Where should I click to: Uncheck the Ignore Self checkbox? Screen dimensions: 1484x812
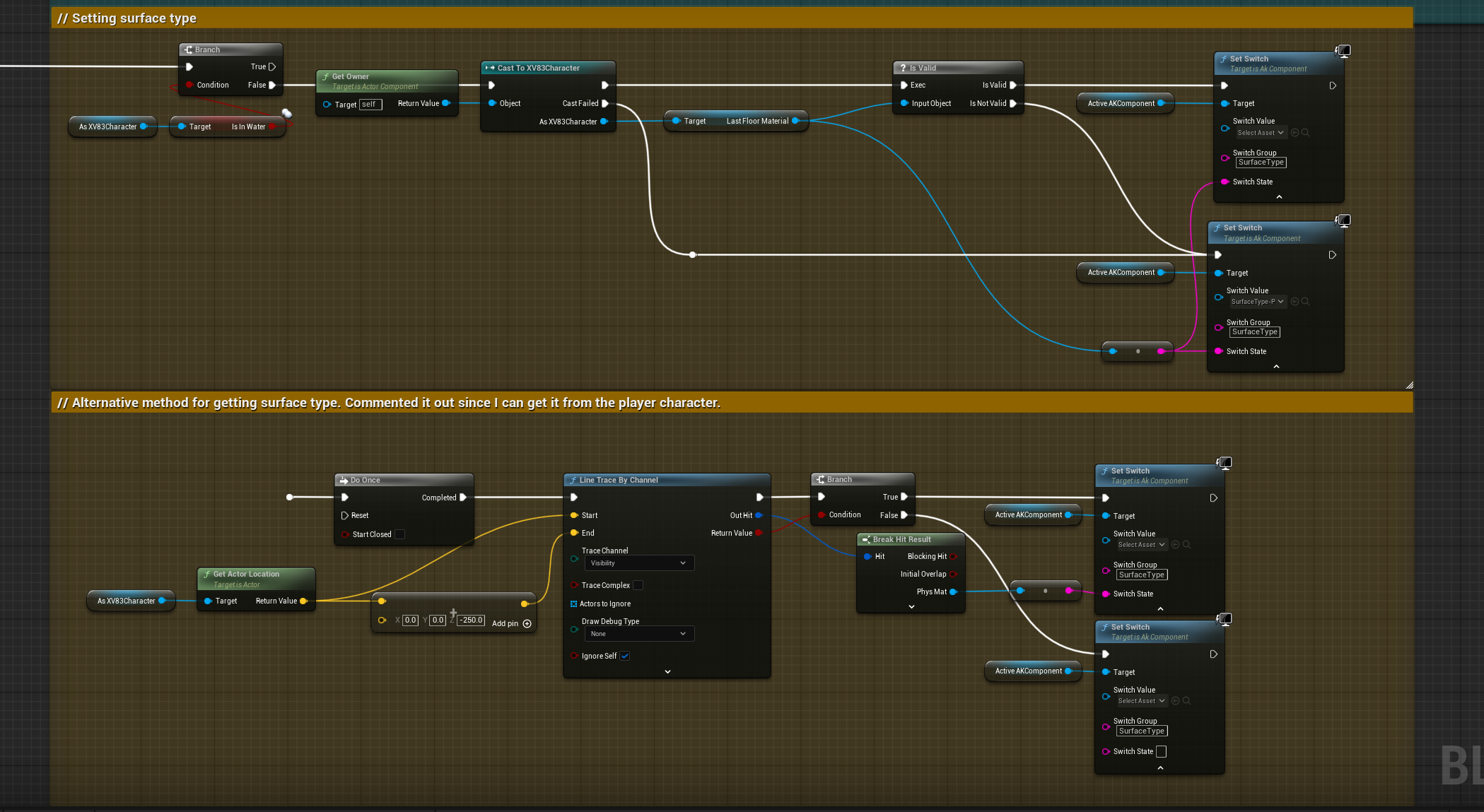click(625, 656)
